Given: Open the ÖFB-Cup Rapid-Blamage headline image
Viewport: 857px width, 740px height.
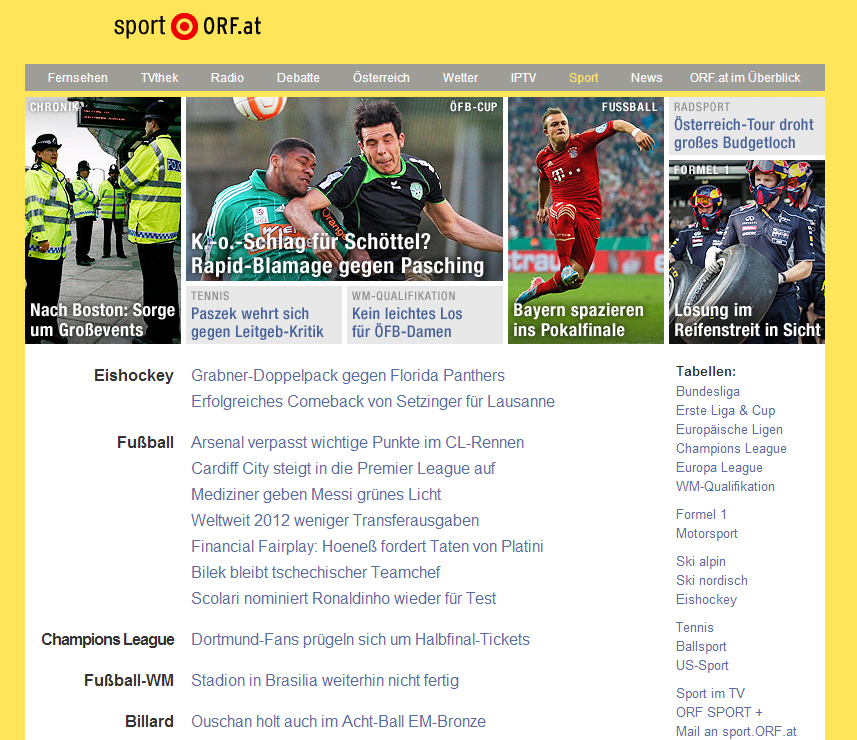Looking at the screenshot, I should pyautogui.click(x=344, y=189).
